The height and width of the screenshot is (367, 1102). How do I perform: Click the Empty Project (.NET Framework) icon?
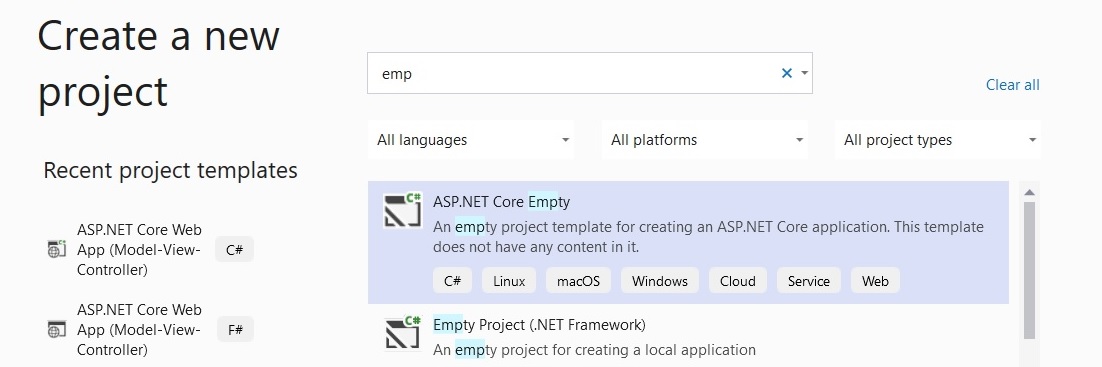tap(403, 332)
